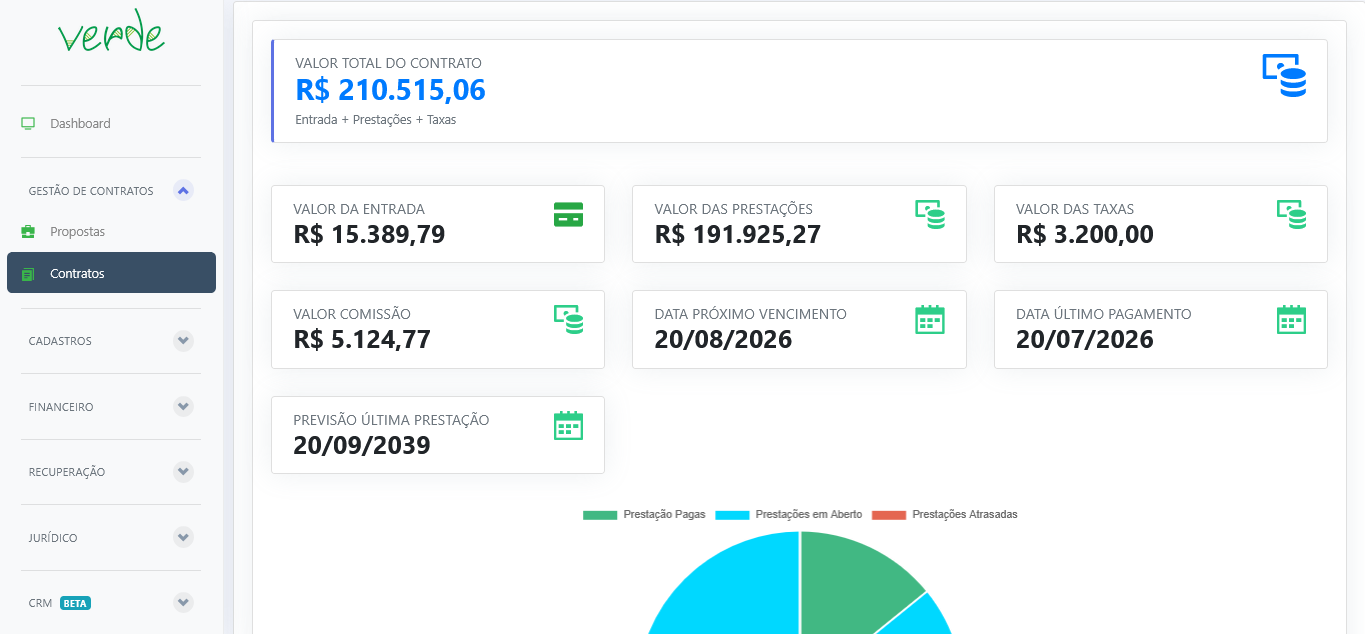The image size is (1365, 634).
Task: Click the value R$ 191.925,27
Action: click(737, 235)
